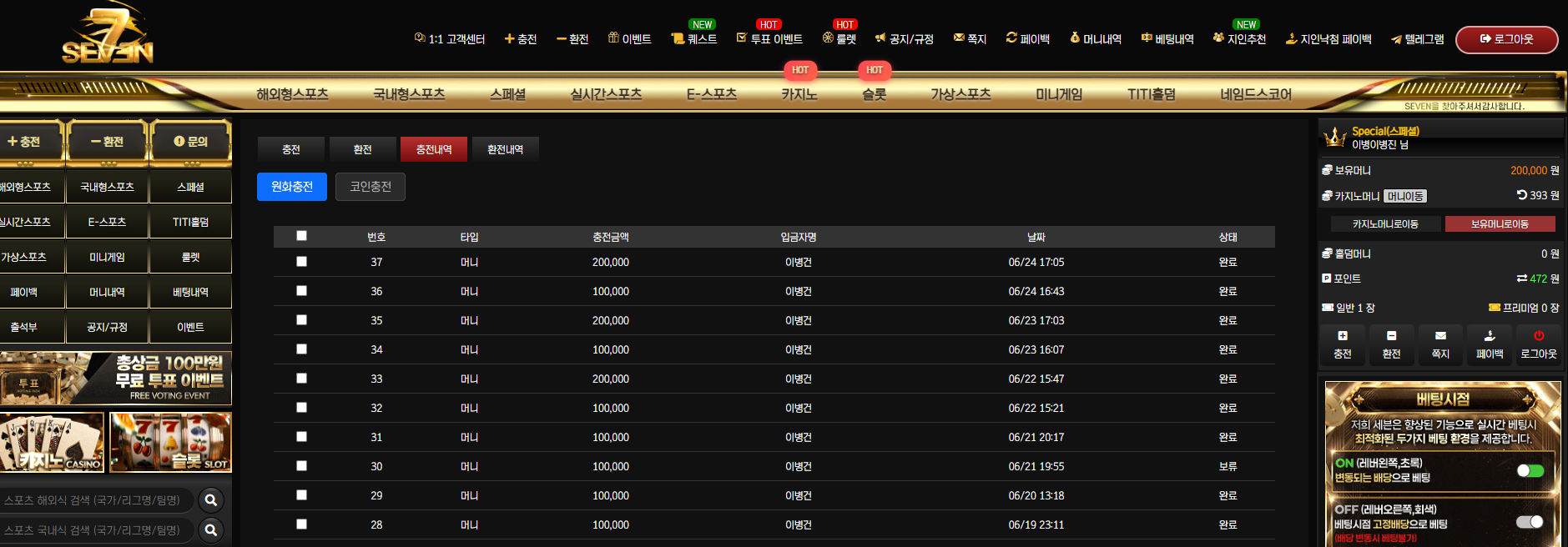Open the 텔레그램 link in top bar
Image resolution: width=1568 pixels, height=547 pixels.
tap(1417, 39)
